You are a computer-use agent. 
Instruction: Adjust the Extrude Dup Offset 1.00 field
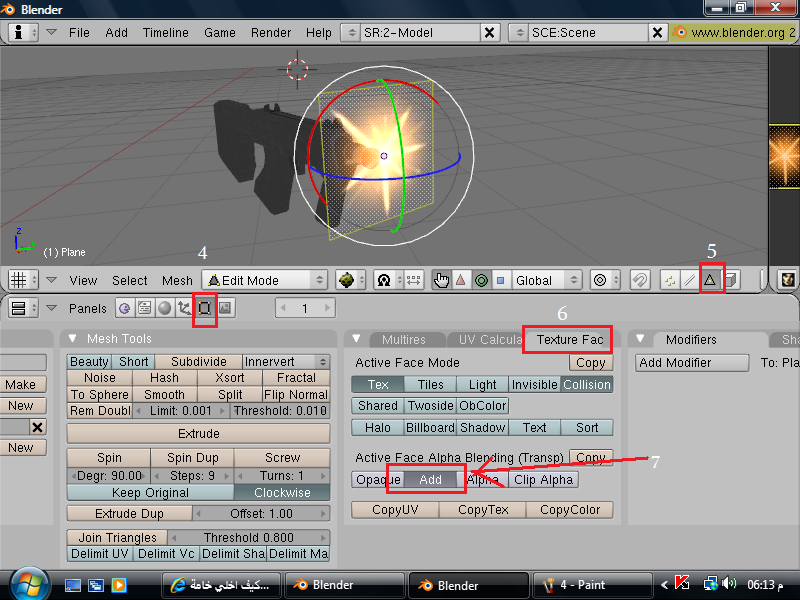[261, 514]
